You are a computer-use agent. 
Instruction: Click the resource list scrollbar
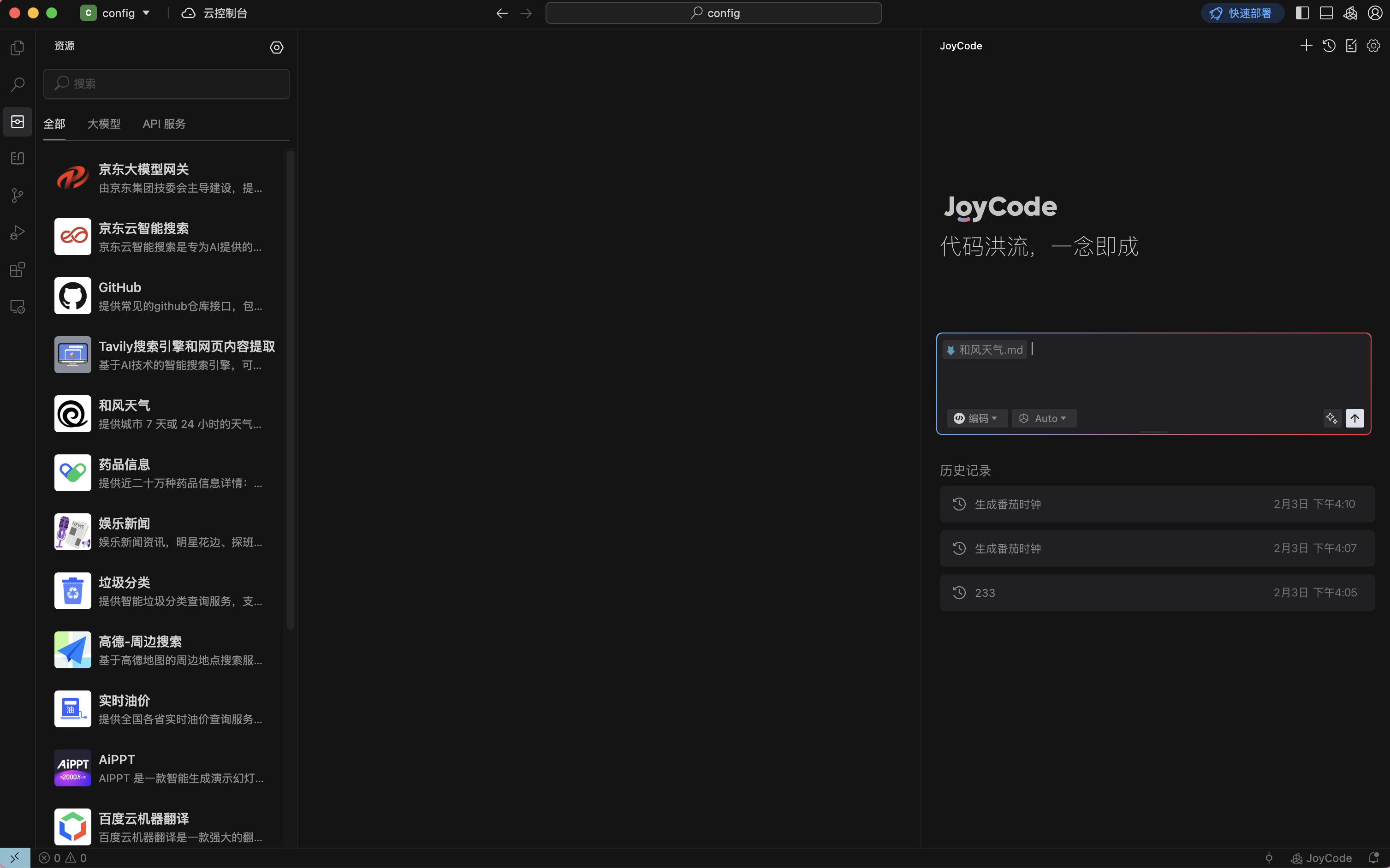[291, 390]
